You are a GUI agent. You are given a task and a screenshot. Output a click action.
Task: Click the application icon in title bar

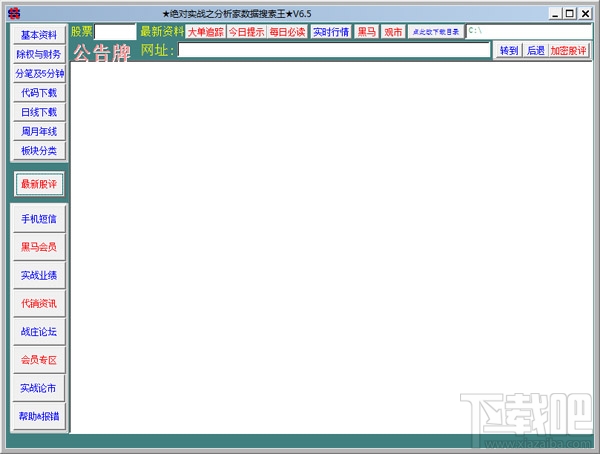point(14,13)
